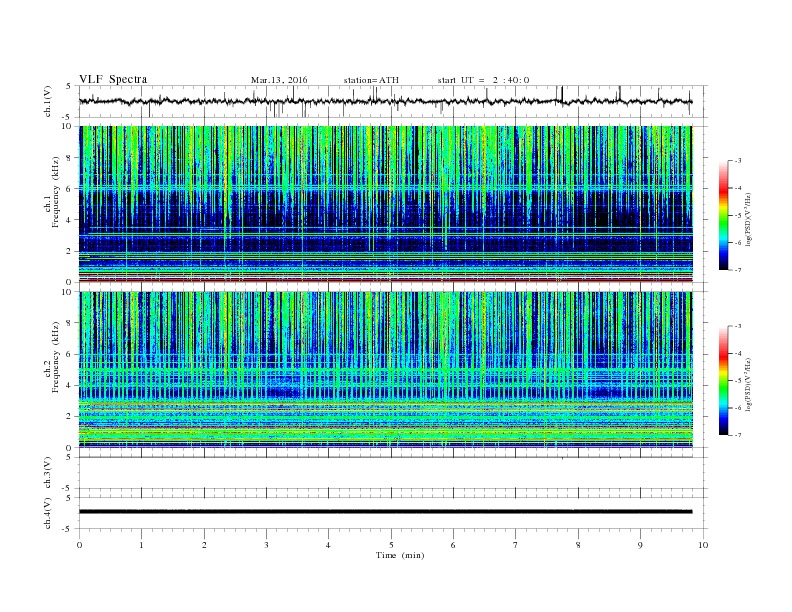The height and width of the screenshot is (612, 792).
Task: Click the "8" kHz tick on ch.1 spectrogram
Action: click(69, 158)
